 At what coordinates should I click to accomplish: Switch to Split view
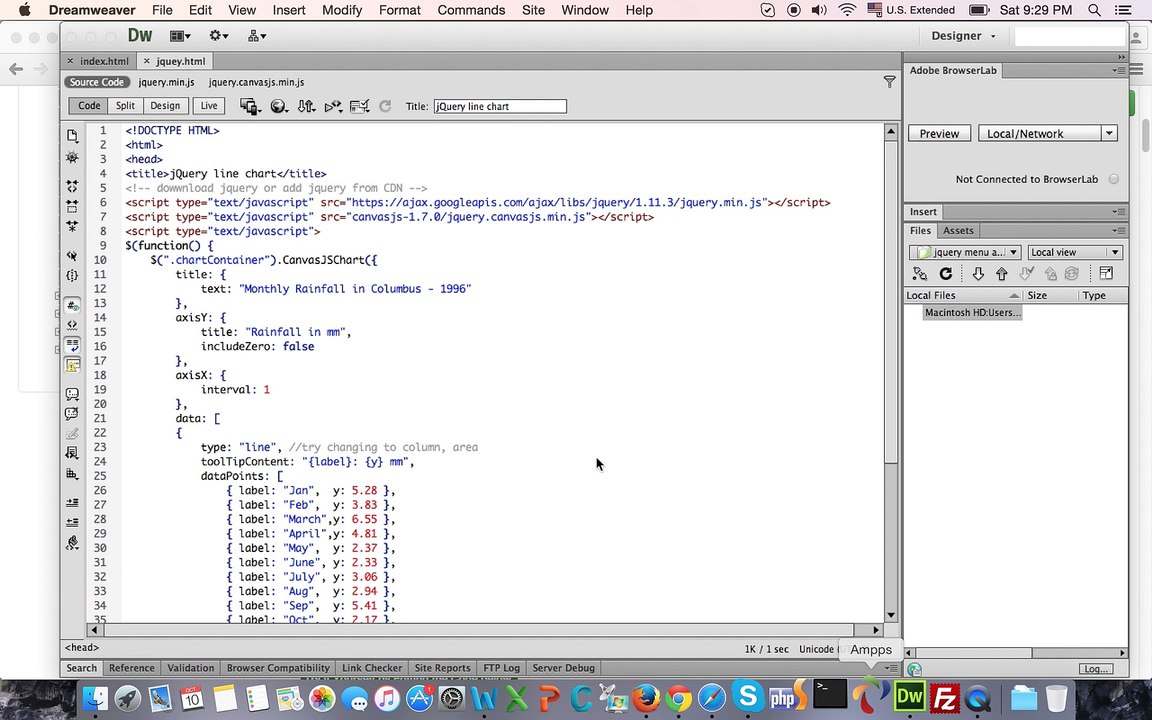point(125,106)
